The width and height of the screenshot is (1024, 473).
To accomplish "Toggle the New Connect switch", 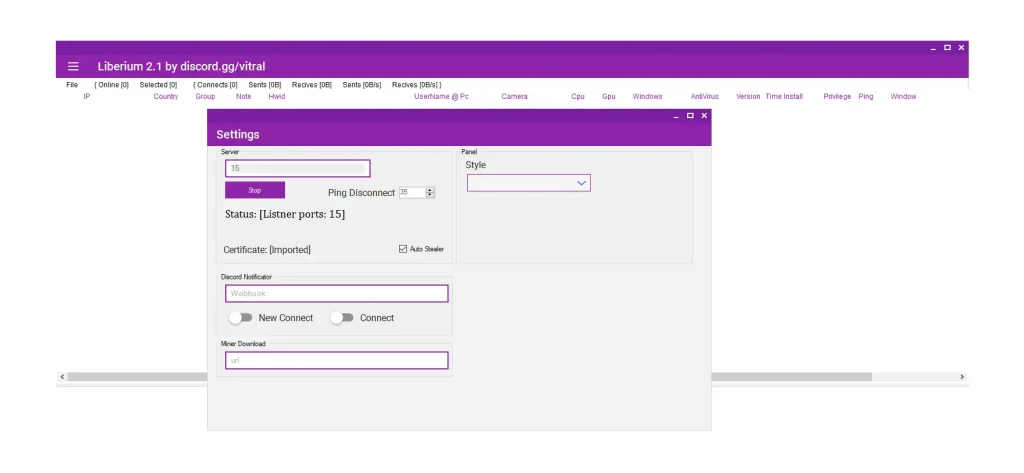I will (240, 318).
